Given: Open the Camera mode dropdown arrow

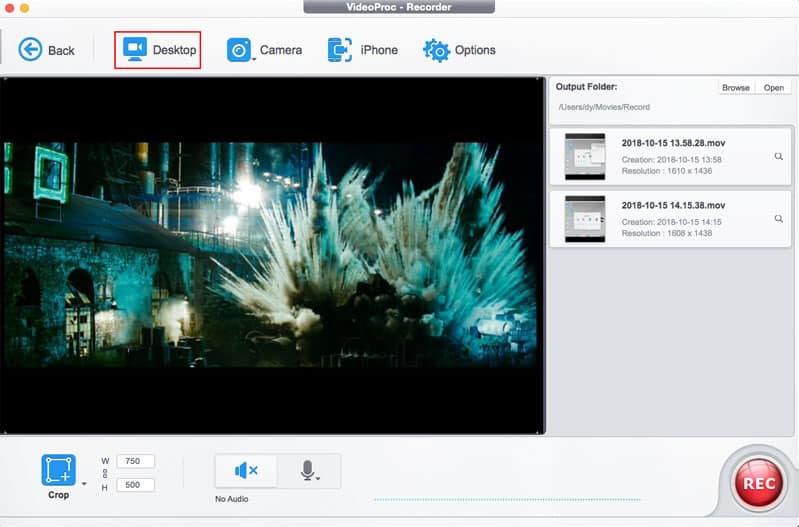Looking at the screenshot, I should 254,60.
